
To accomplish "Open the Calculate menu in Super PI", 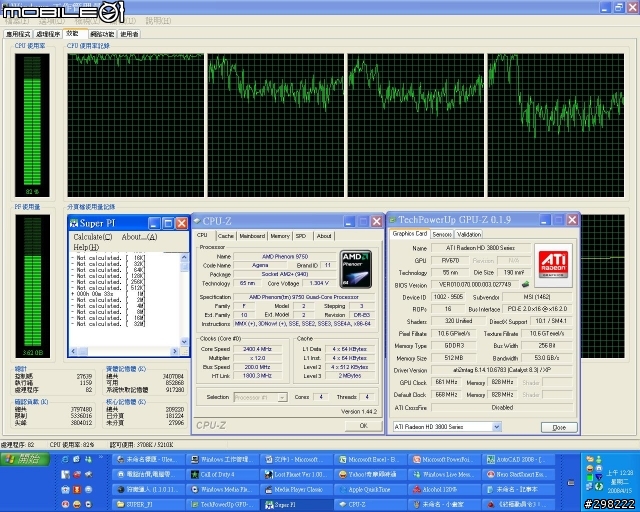I will [x=93, y=237].
